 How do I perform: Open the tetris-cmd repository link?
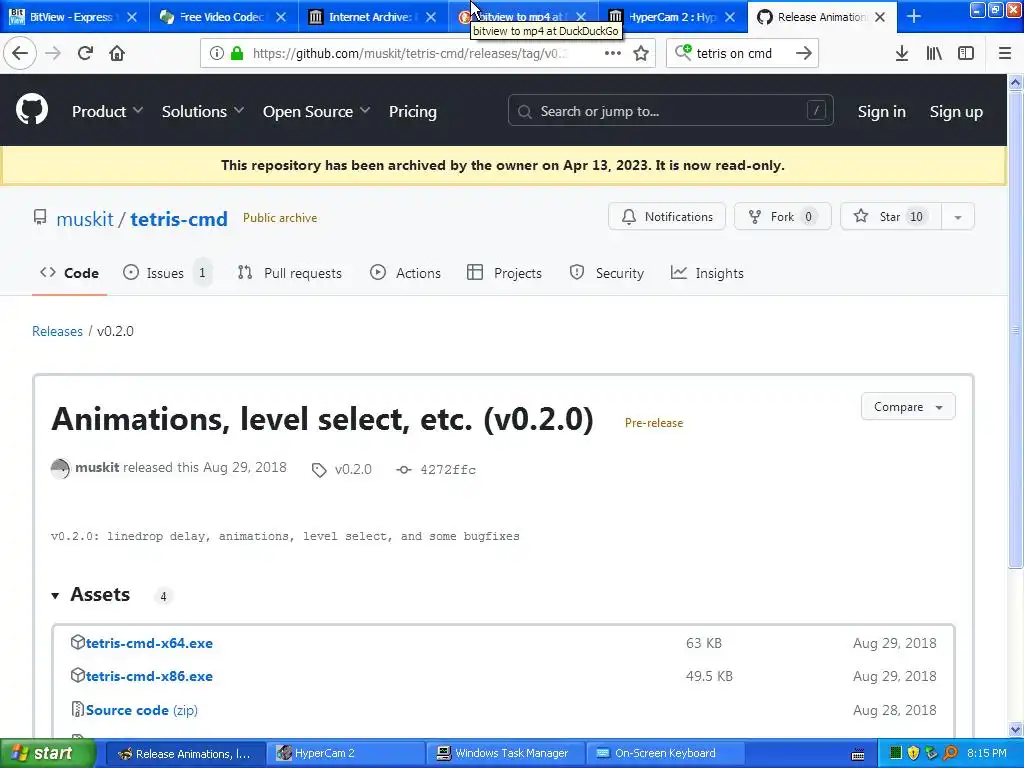tap(179, 219)
